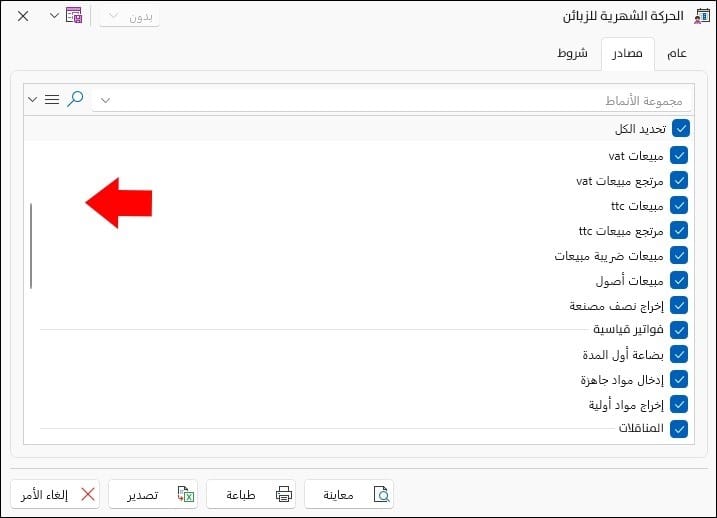The image size is (717, 518).
Task: Toggle the تحديد الكل checkbox
Action: (x=681, y=128)
